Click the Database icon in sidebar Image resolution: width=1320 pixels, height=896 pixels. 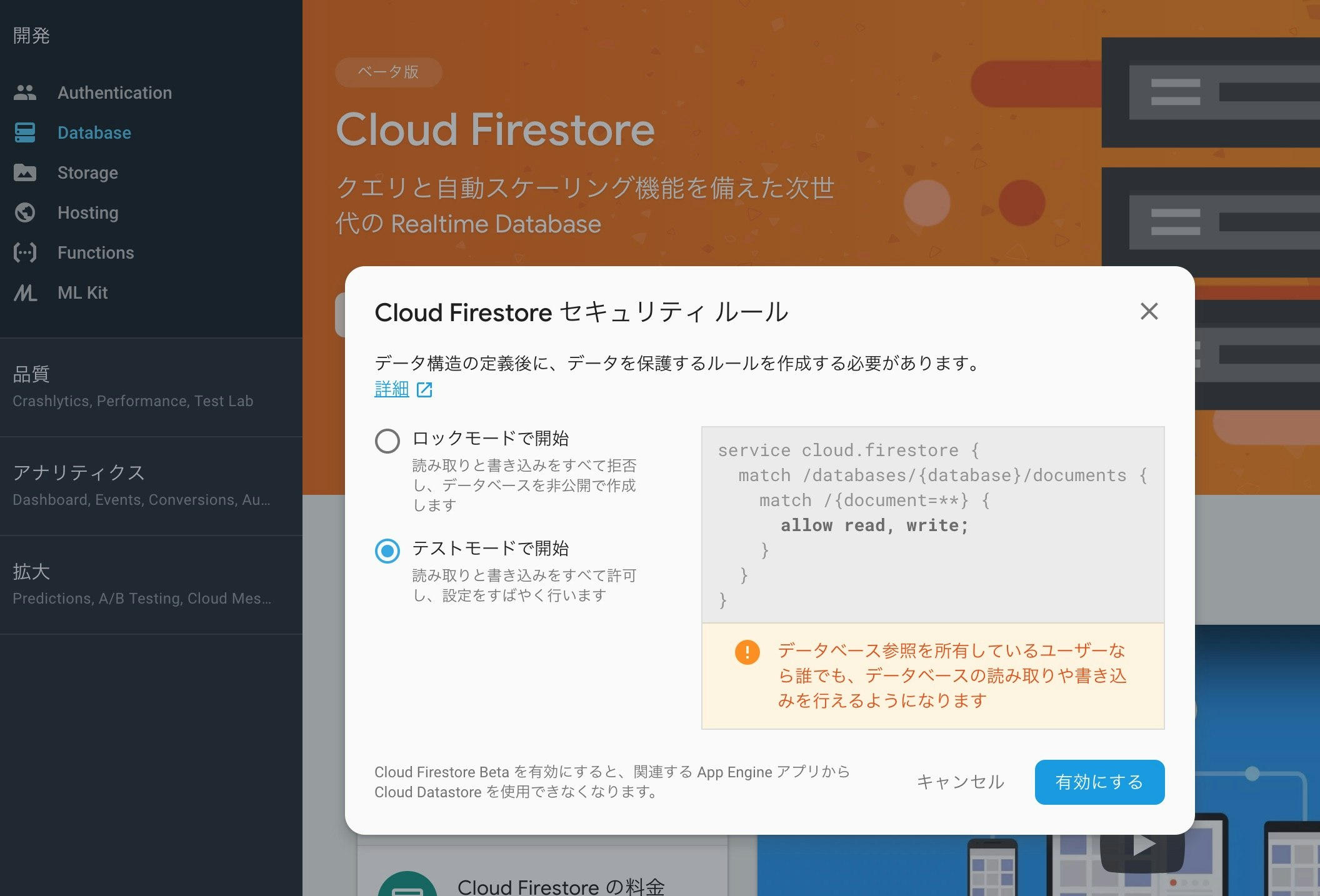tap(25, 131)
